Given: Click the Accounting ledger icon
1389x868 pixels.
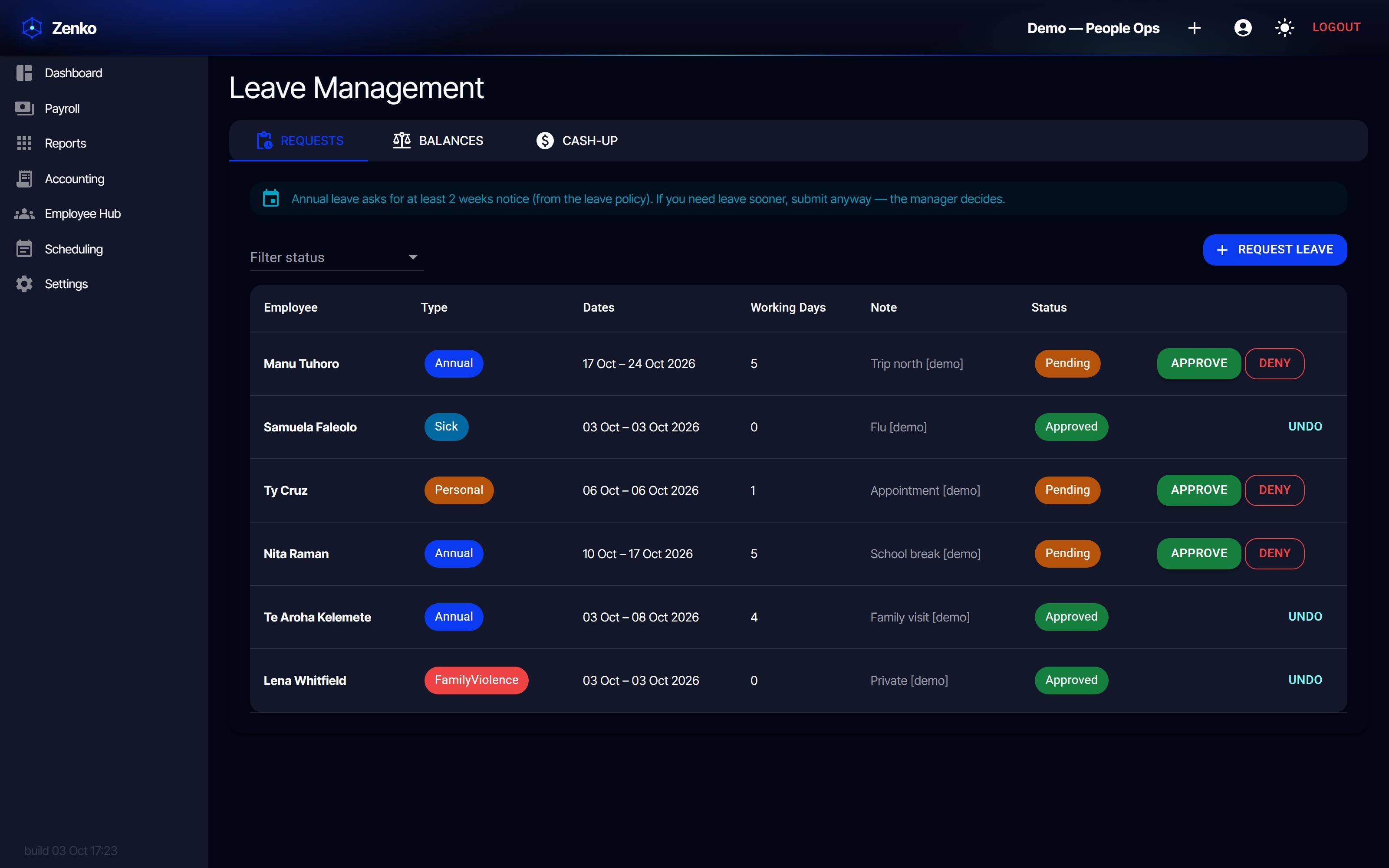Looking at the screenshot, I should pos(24,178).
